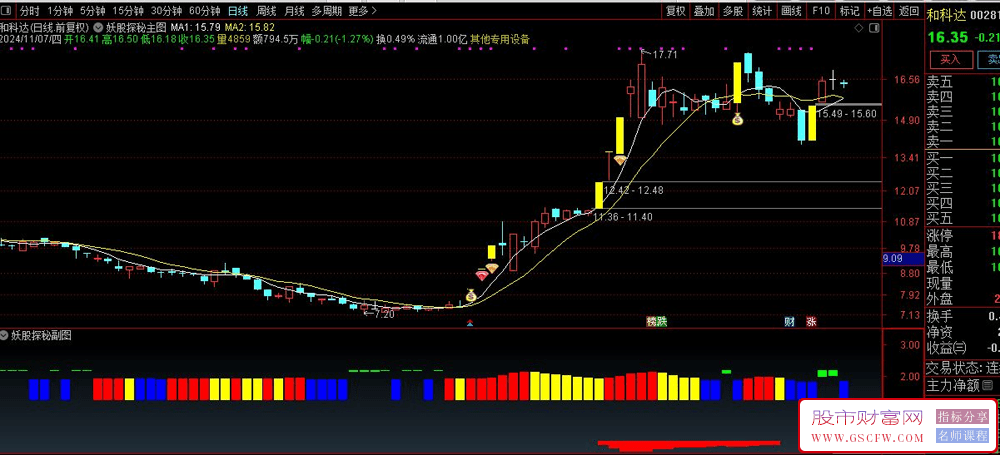
Task: Click the 和科达 stock name in quote panel
Action: pyautogui.click(x=946, y=15)
